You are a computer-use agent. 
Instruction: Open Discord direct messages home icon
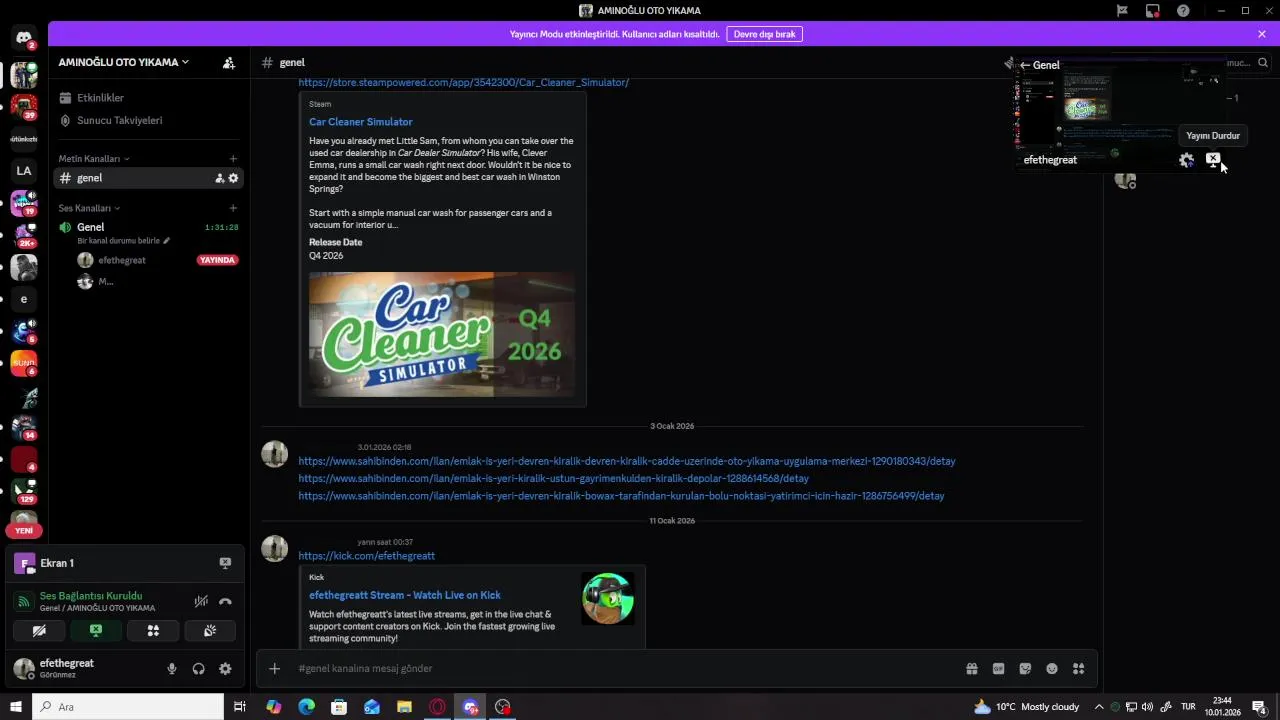click(x=24, y=38)
